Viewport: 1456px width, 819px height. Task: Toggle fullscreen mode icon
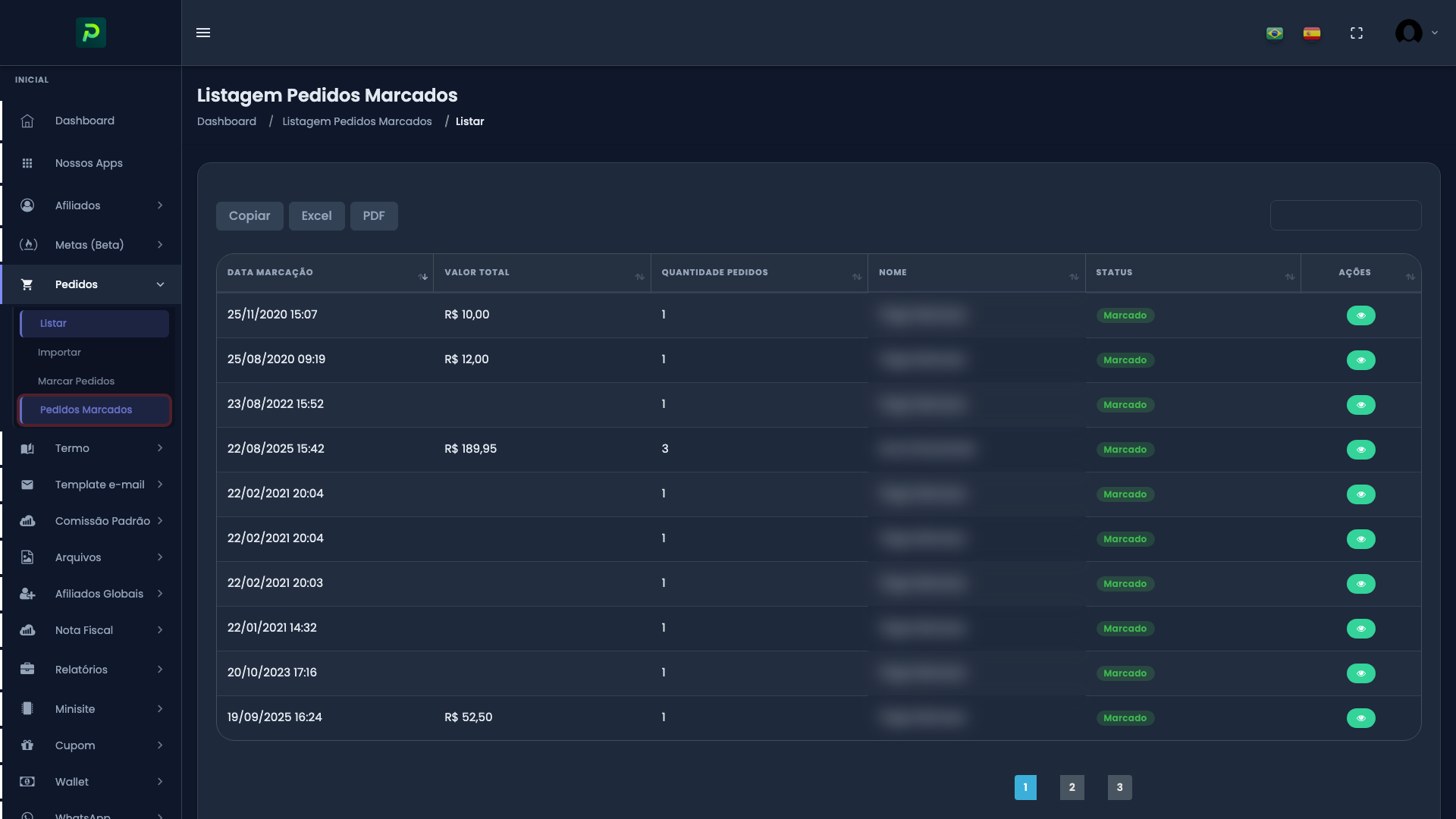pyautogui.click(x=1357, y=33)
